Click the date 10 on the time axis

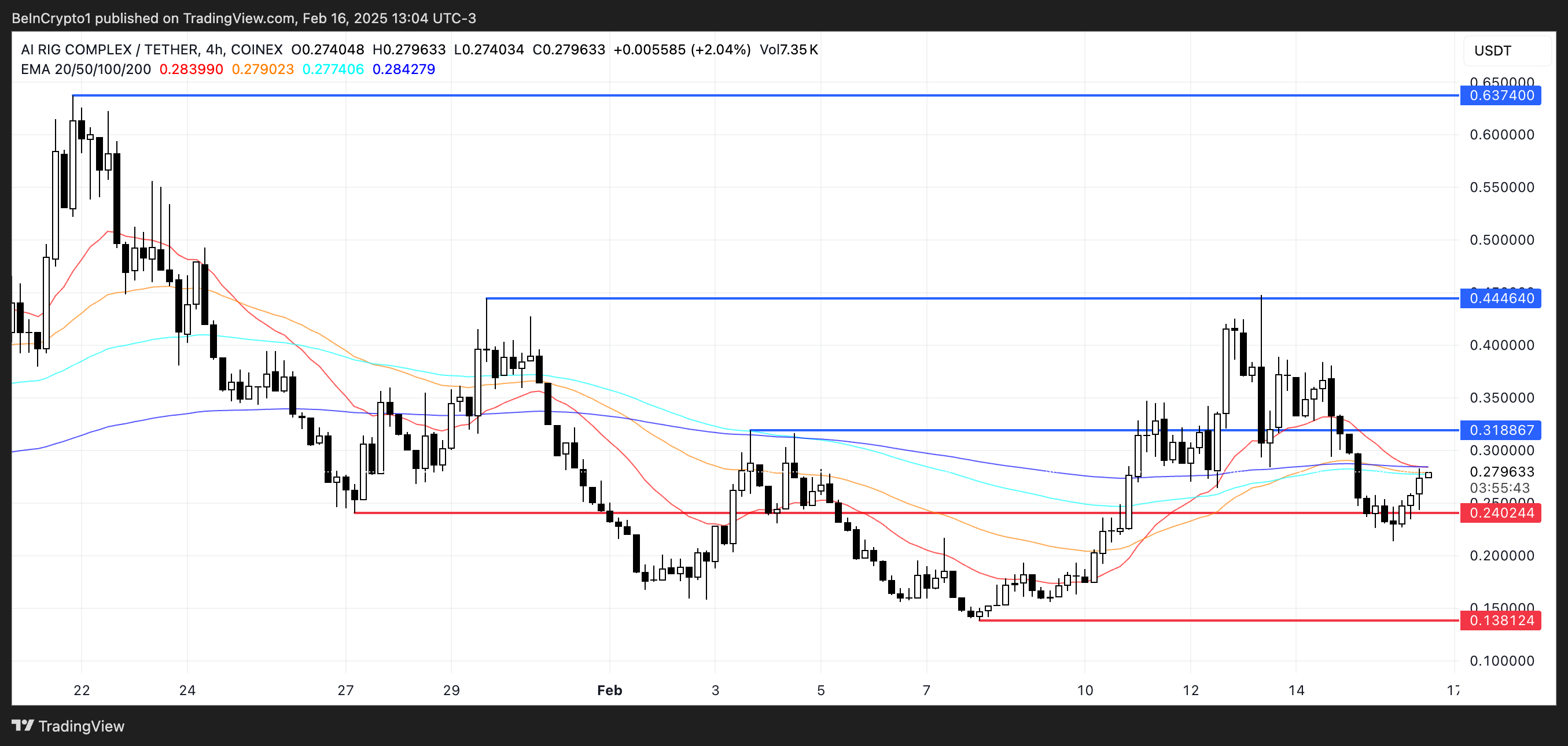tap(1085, 690)
